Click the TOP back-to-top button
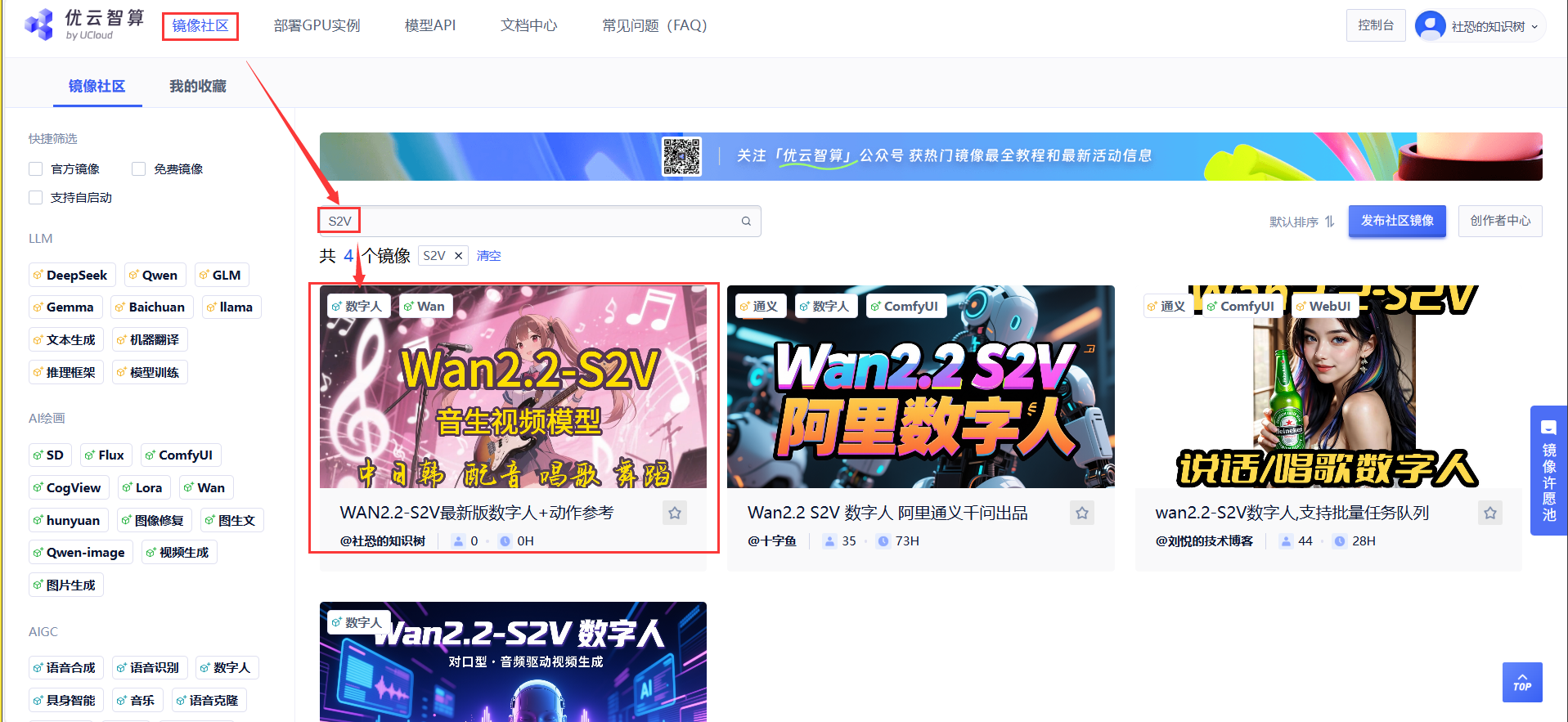 1521,682
